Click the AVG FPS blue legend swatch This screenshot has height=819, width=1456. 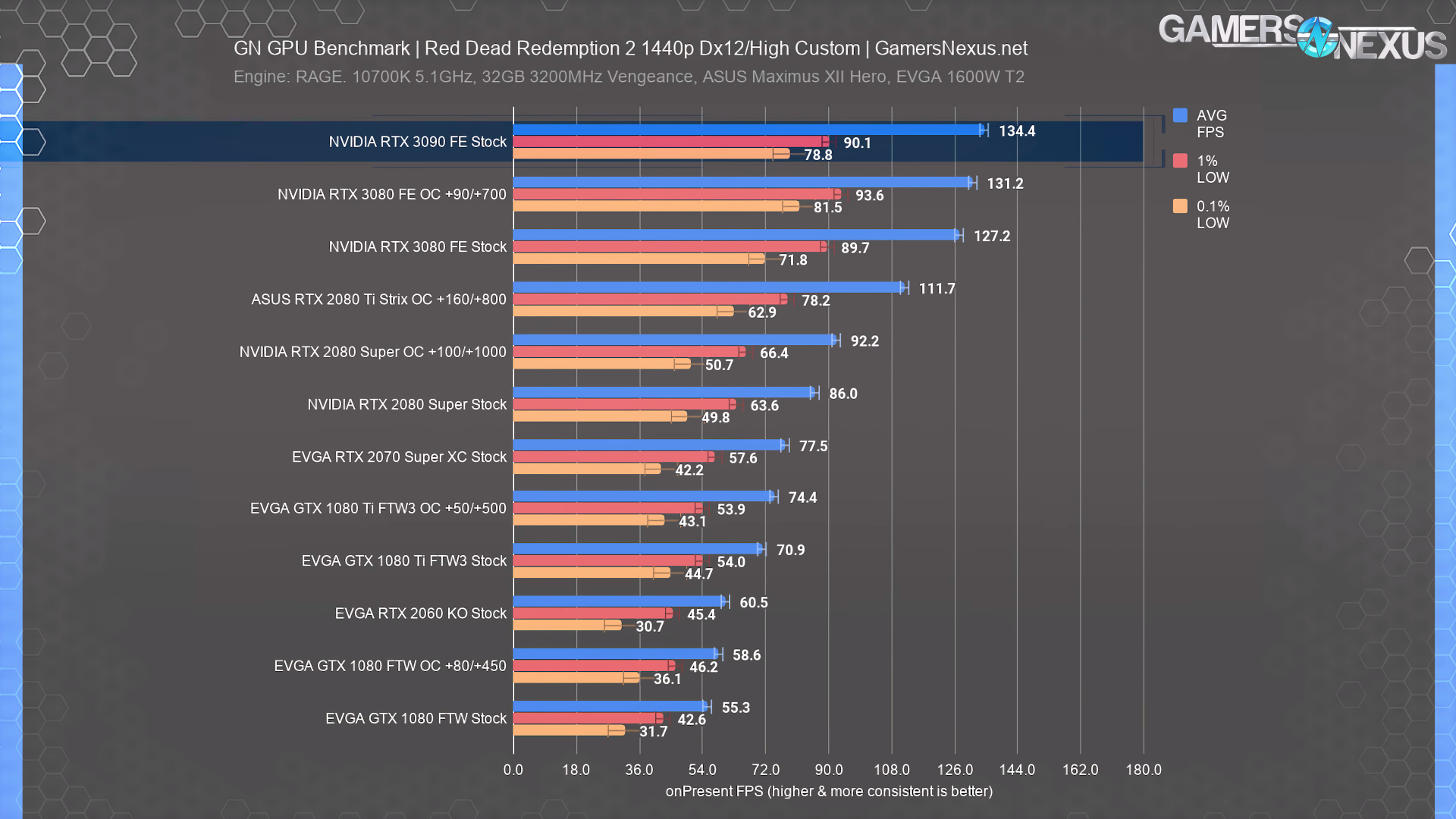(x=1180, y=115)
